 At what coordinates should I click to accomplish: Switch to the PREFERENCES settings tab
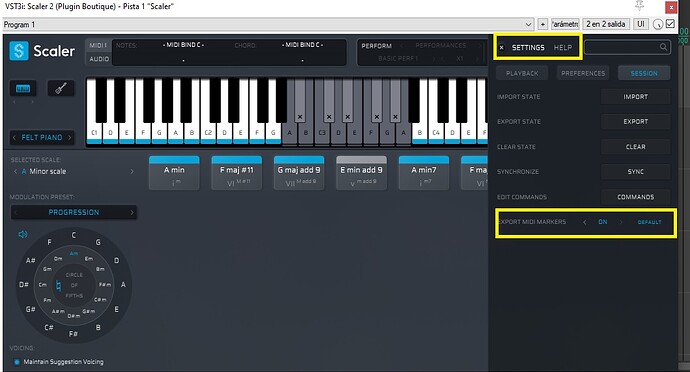coord(583,74)
